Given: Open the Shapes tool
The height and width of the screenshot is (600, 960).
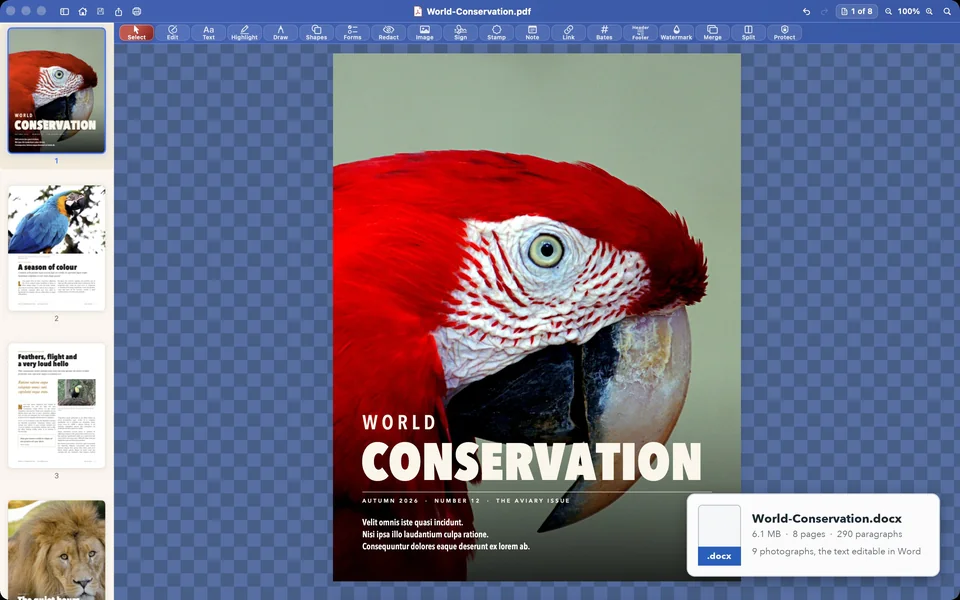Looking at the screenshot, I should [x=317, y=32].
